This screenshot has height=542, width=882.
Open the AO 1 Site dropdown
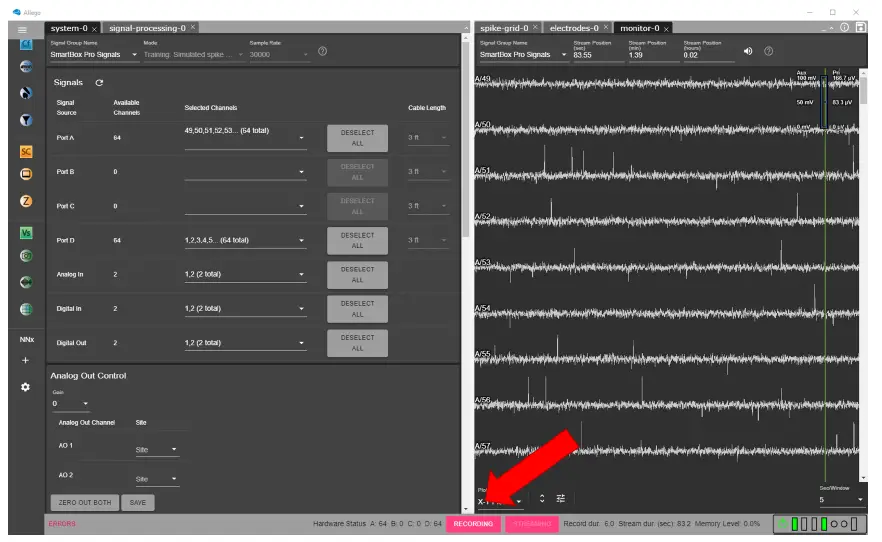pyautogui.click(x=156, y=449)
